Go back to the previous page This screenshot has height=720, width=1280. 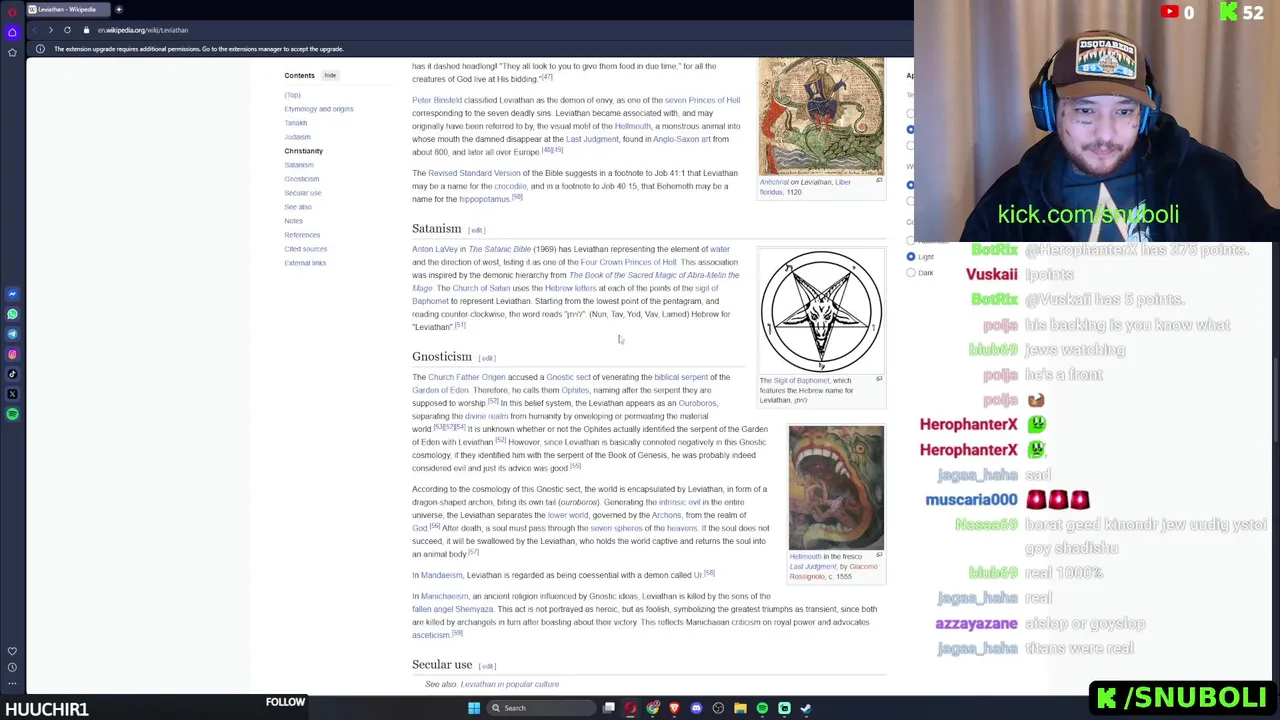pyautogui.click(x=35, y=30)
